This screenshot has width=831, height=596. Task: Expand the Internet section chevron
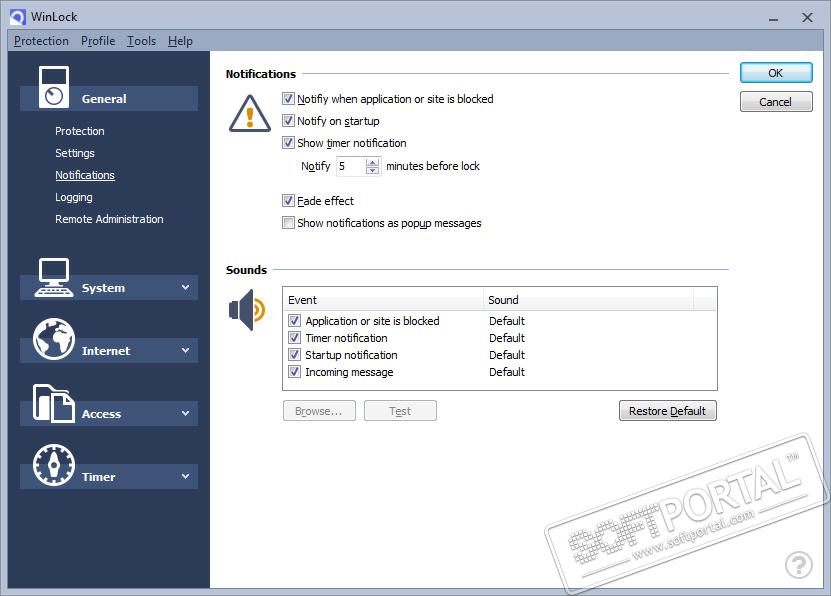point(185,350)
